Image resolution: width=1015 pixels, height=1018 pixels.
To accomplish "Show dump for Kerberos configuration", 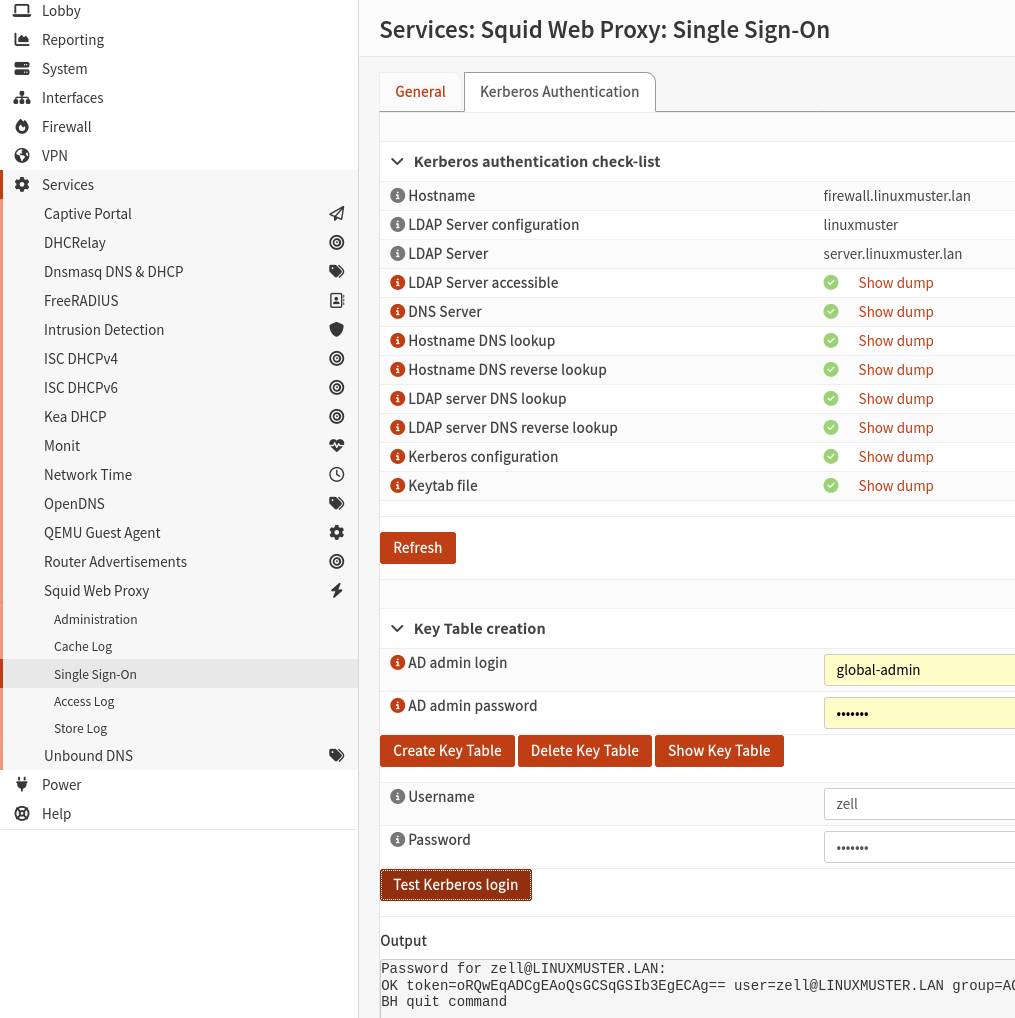I will (895, 457).
